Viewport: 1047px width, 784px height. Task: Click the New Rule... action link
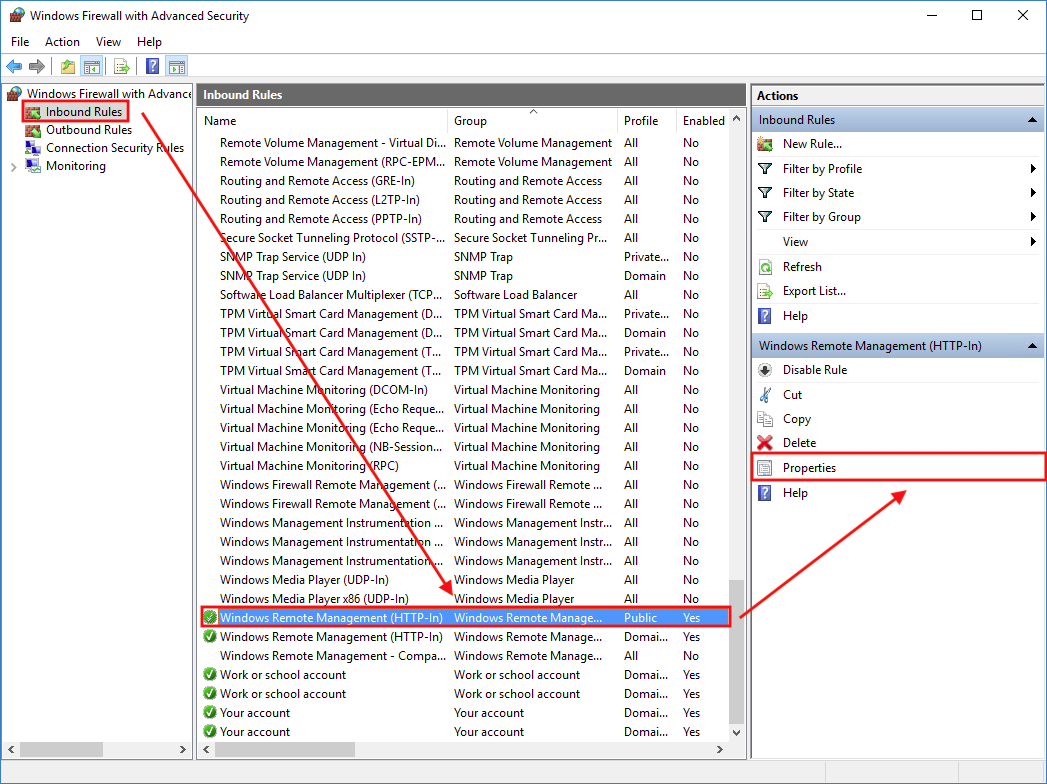coord(812,144)
